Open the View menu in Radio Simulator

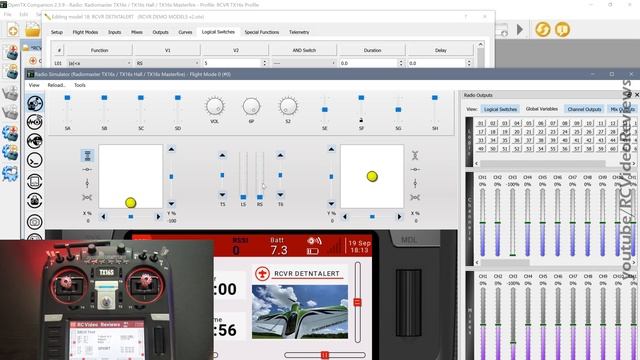click(x=34, y=85)
